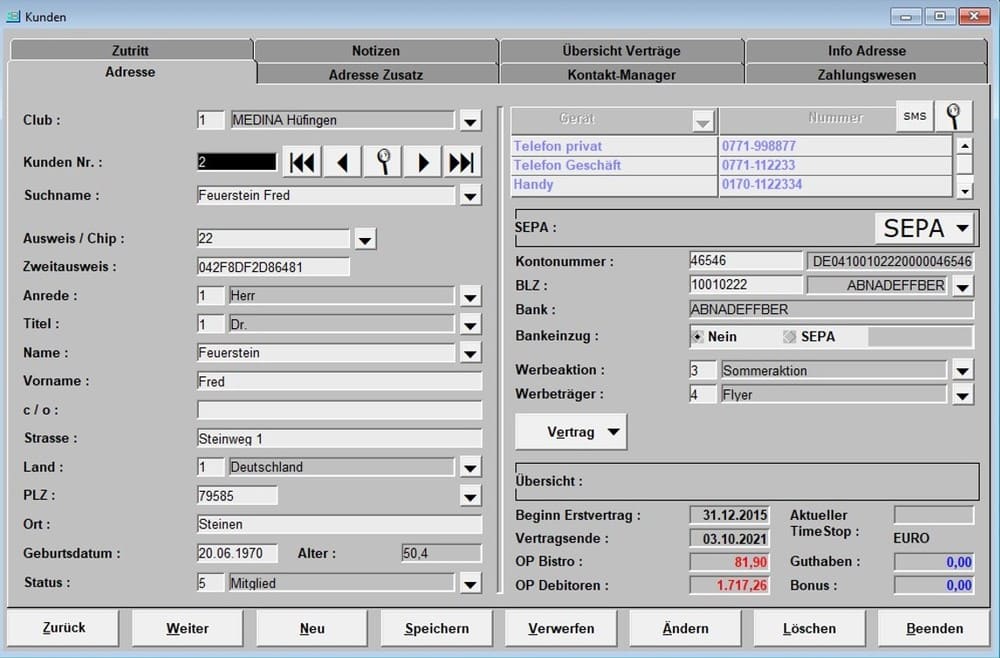Screen dimensions: 1000x658
Task: Jump to the first customer record
Action: pyautogui.click(x=302, y=163)
